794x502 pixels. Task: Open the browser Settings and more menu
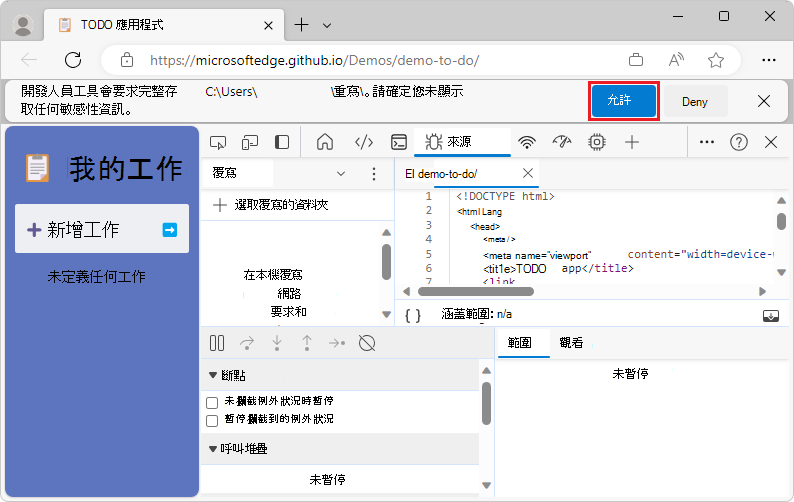769,60
